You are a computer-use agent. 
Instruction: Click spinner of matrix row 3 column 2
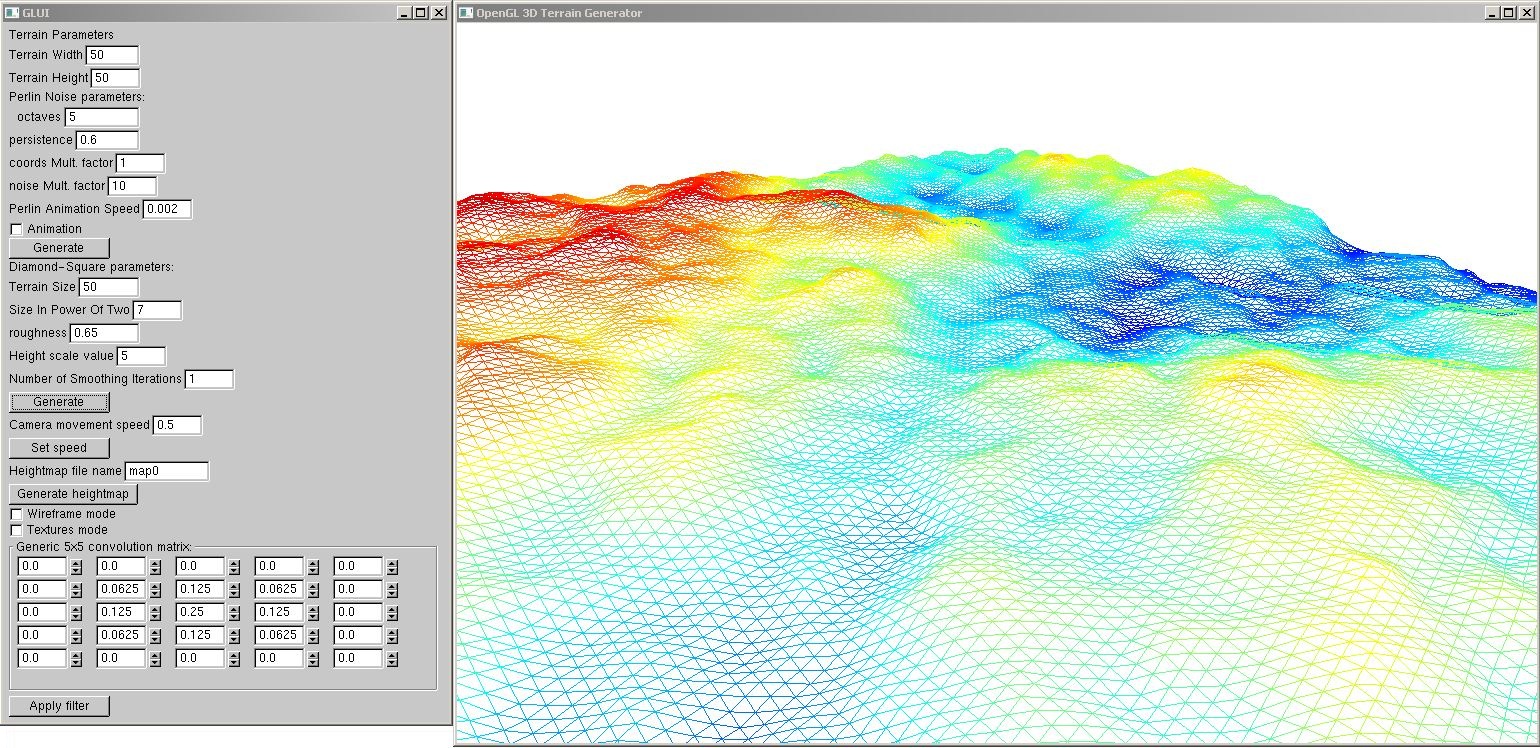click(155, 613)
